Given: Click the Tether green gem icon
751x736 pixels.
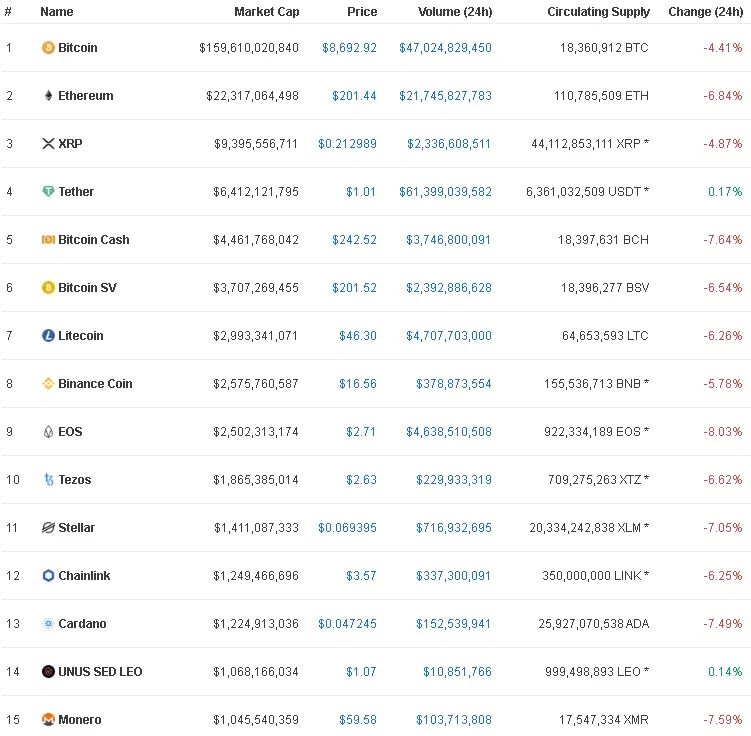Looking at the screenshot, I should point(48,192).
